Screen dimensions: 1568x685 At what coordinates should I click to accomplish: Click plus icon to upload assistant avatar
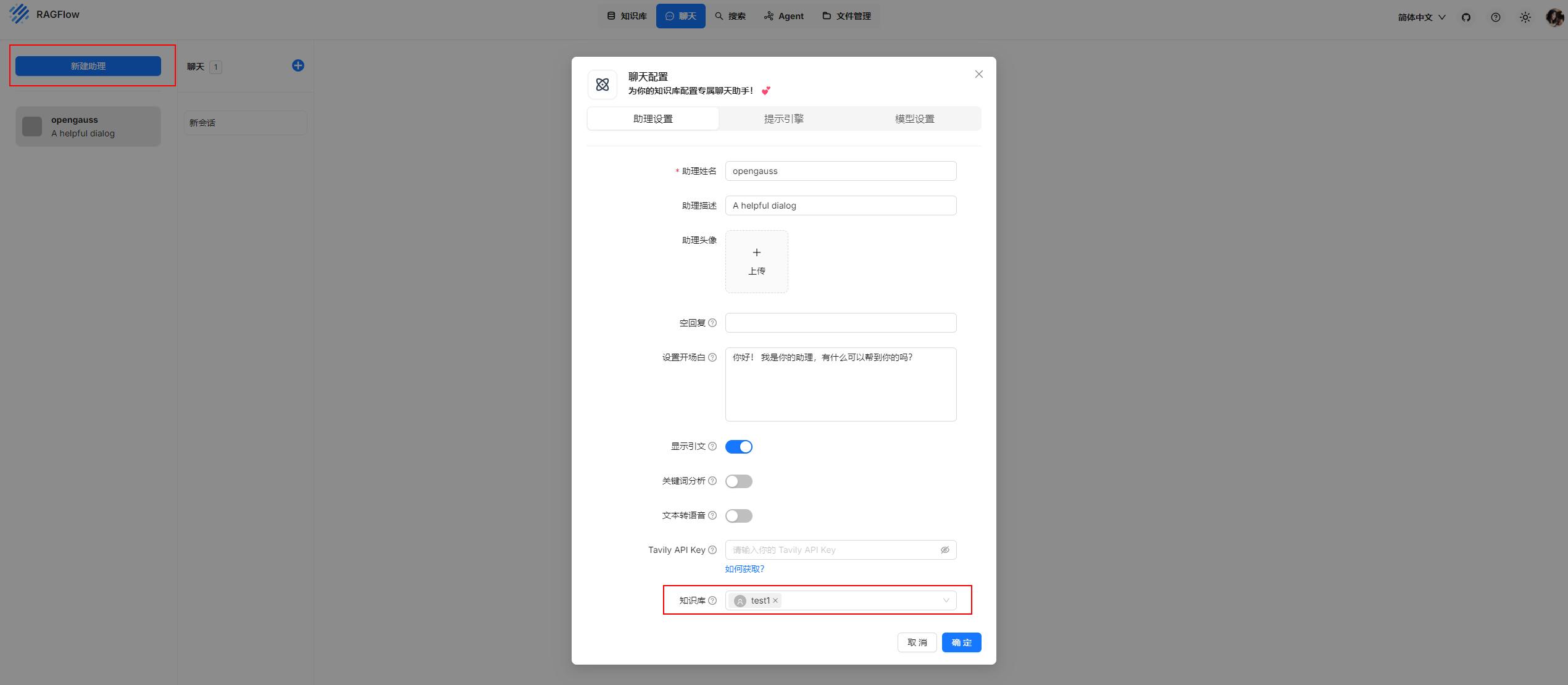pyautogui.click(x=757, y=252)
